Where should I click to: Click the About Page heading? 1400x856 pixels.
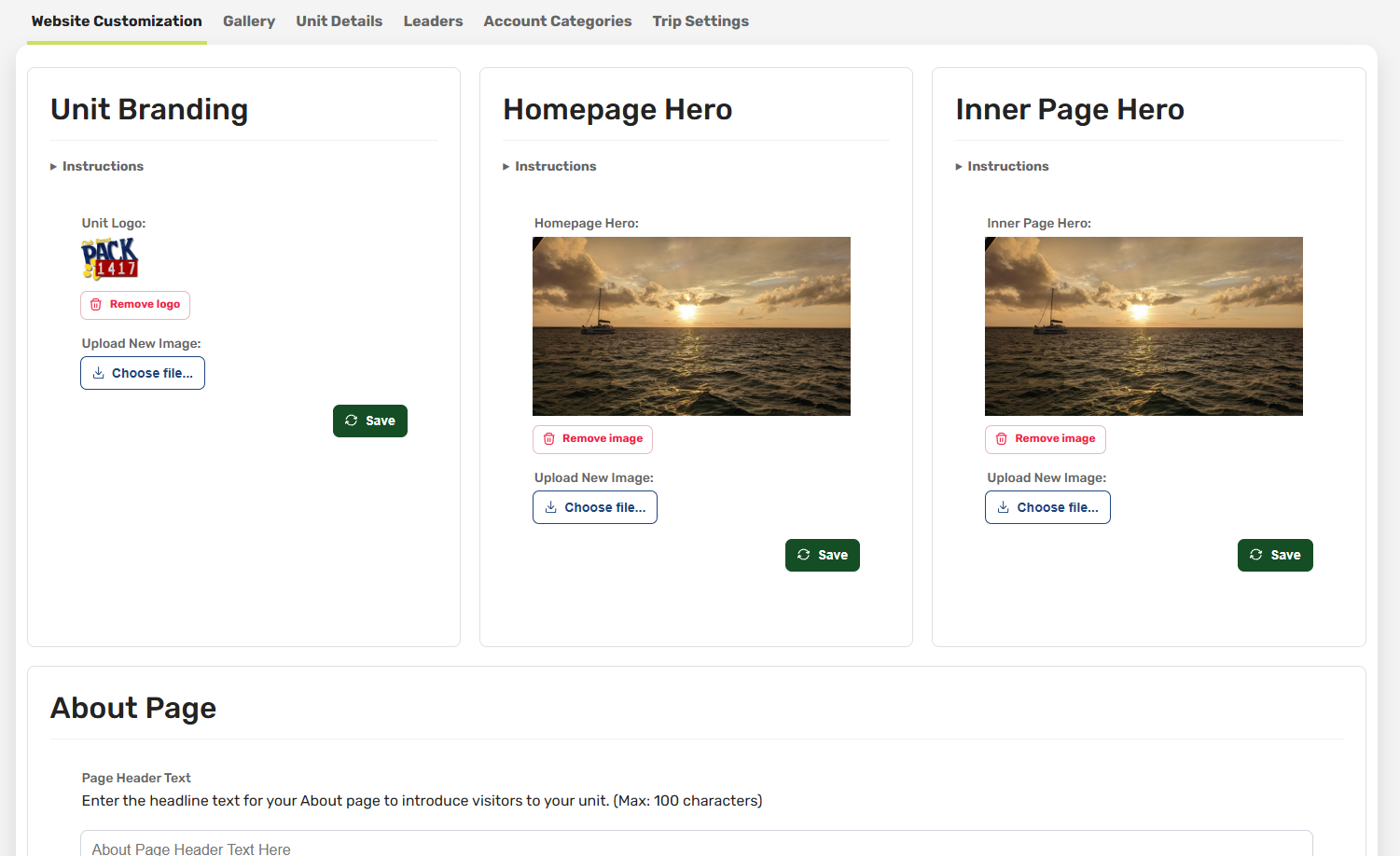click(x=133, y=709)
